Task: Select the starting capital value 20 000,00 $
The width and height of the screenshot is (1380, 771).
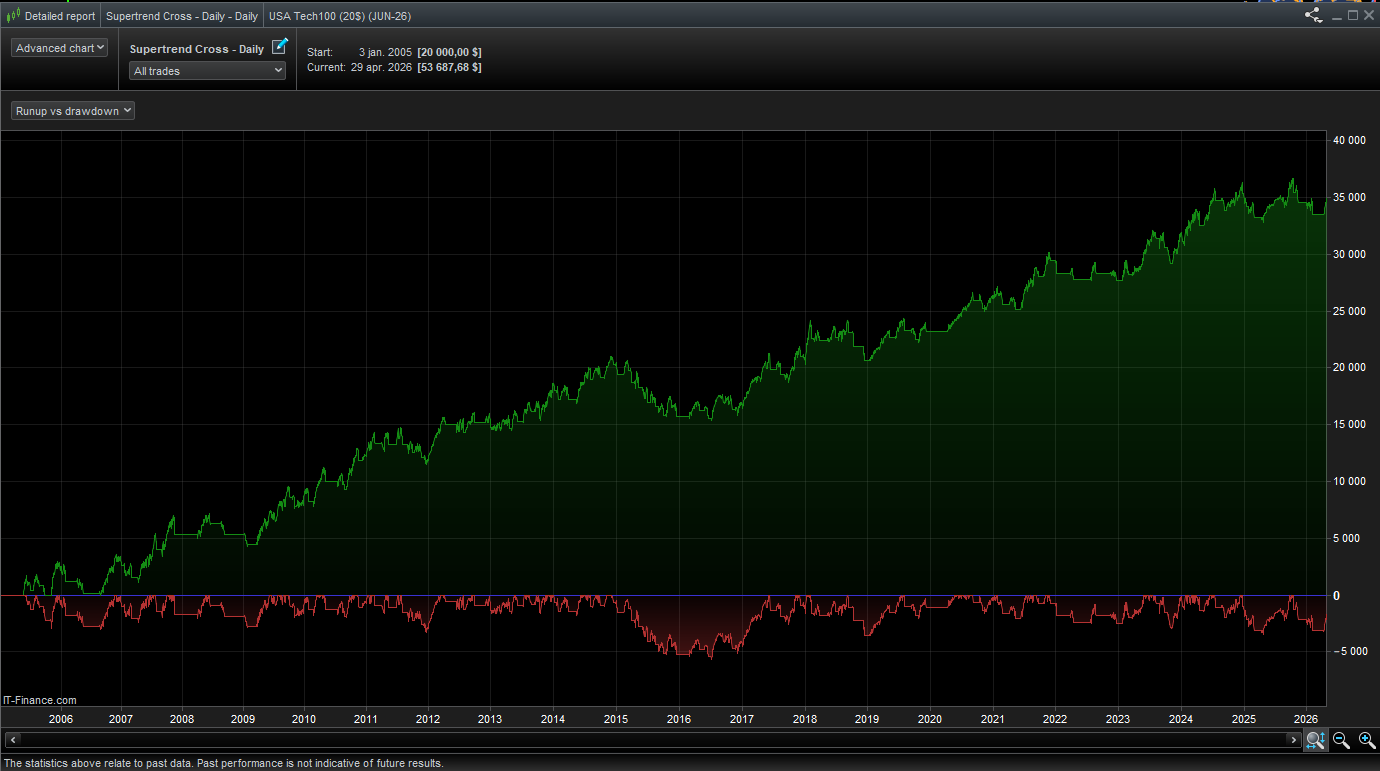Action: pyautogui.click(x=449, y=51)
